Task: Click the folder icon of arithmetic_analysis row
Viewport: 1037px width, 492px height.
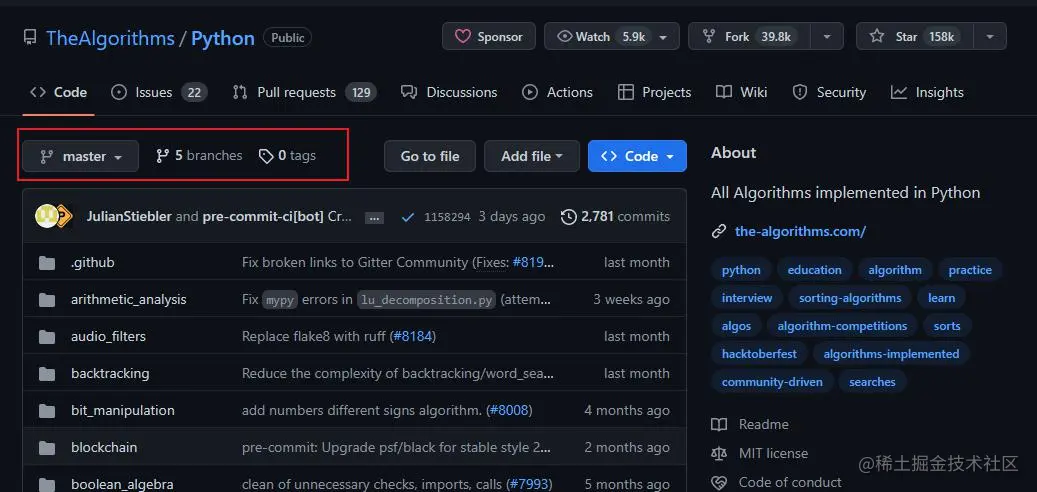Action: click(46, 300)
